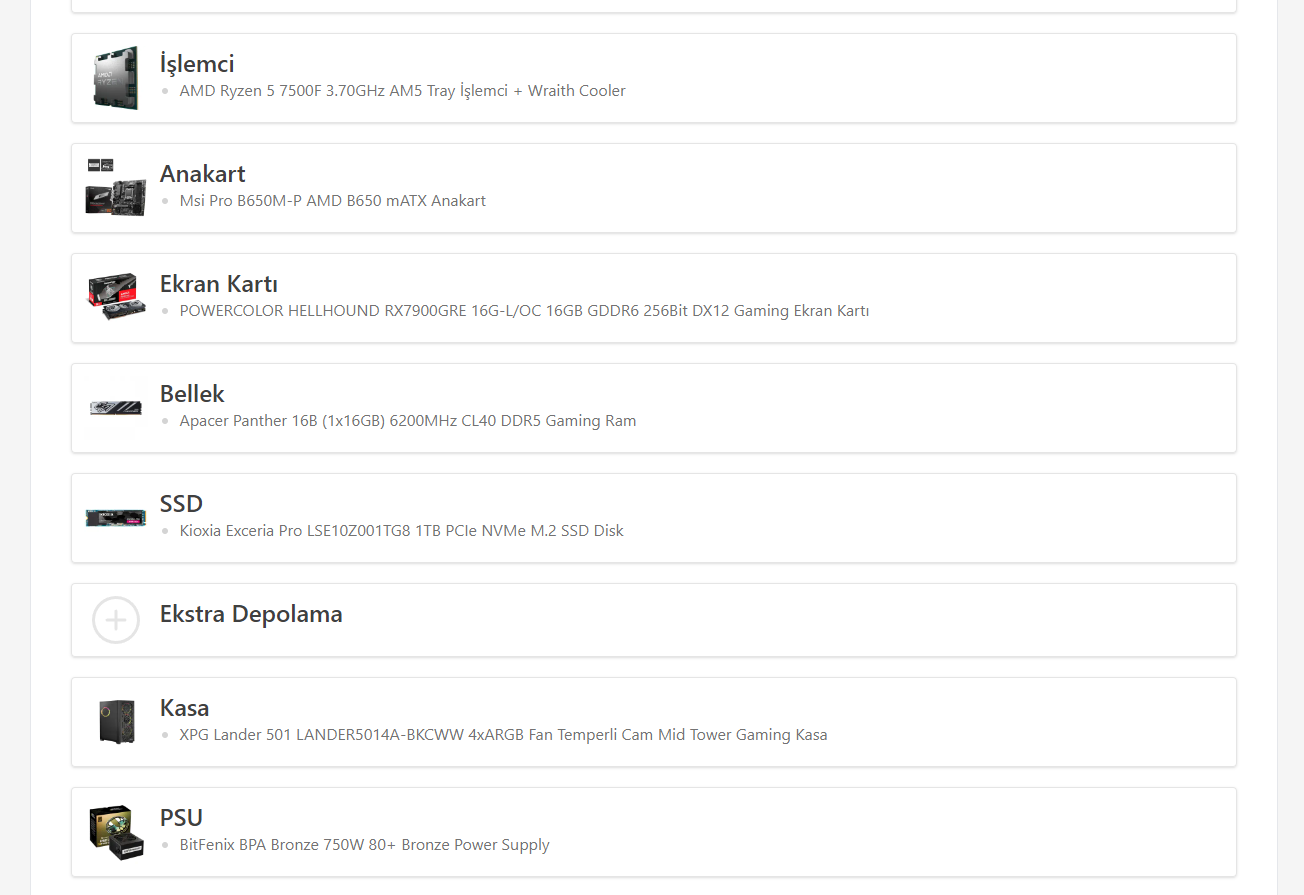Click AMD Ryzen 5 7500F product name
The width and height of the screenshot is (1304, 895).
(x=402, y=91)
